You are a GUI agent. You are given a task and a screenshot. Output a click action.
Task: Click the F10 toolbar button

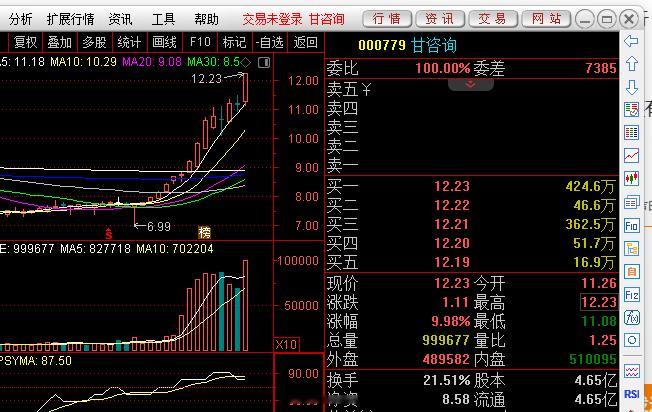(x=200, y=42)
